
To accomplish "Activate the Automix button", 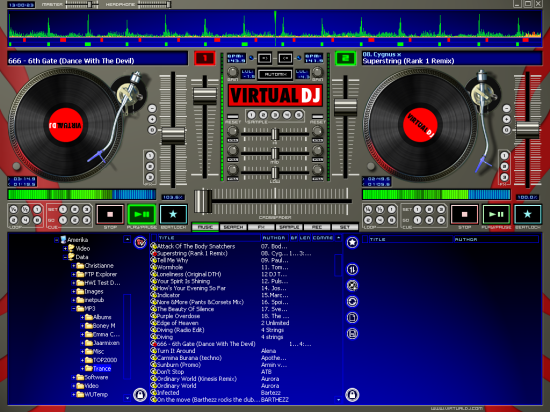I will 275,74.
